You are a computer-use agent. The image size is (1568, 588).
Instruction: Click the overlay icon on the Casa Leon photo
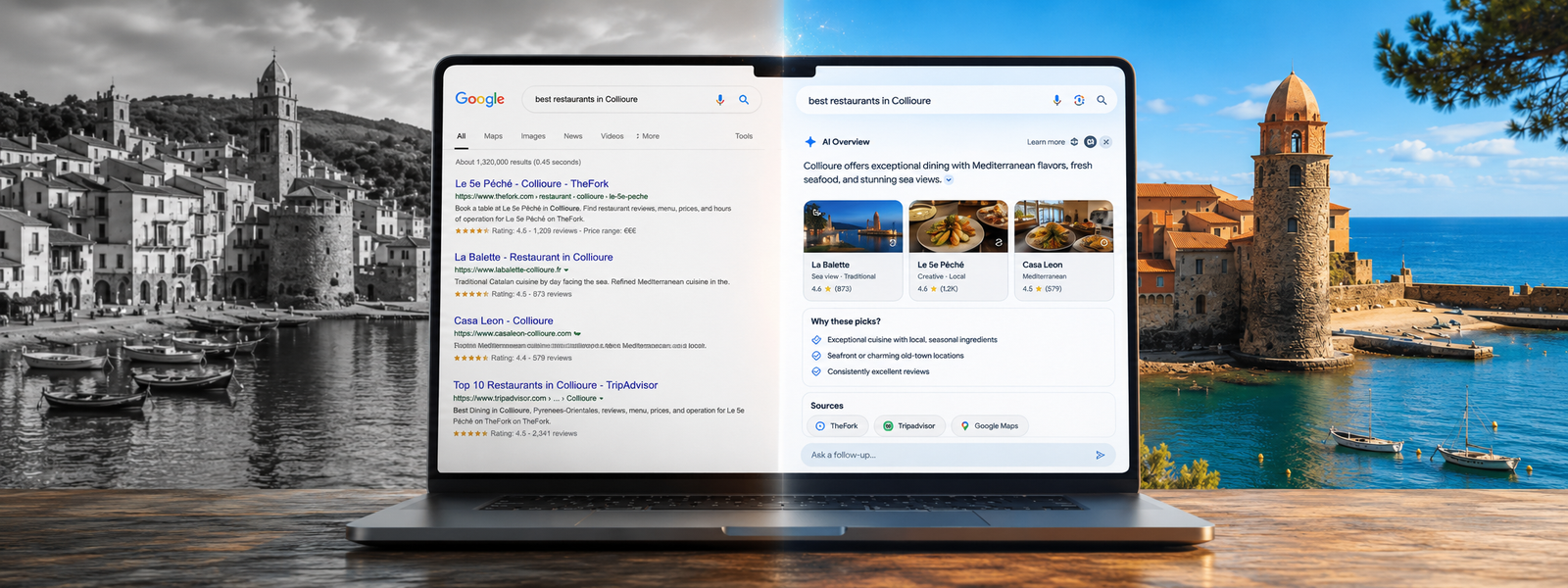click(x=1103, y=242)
